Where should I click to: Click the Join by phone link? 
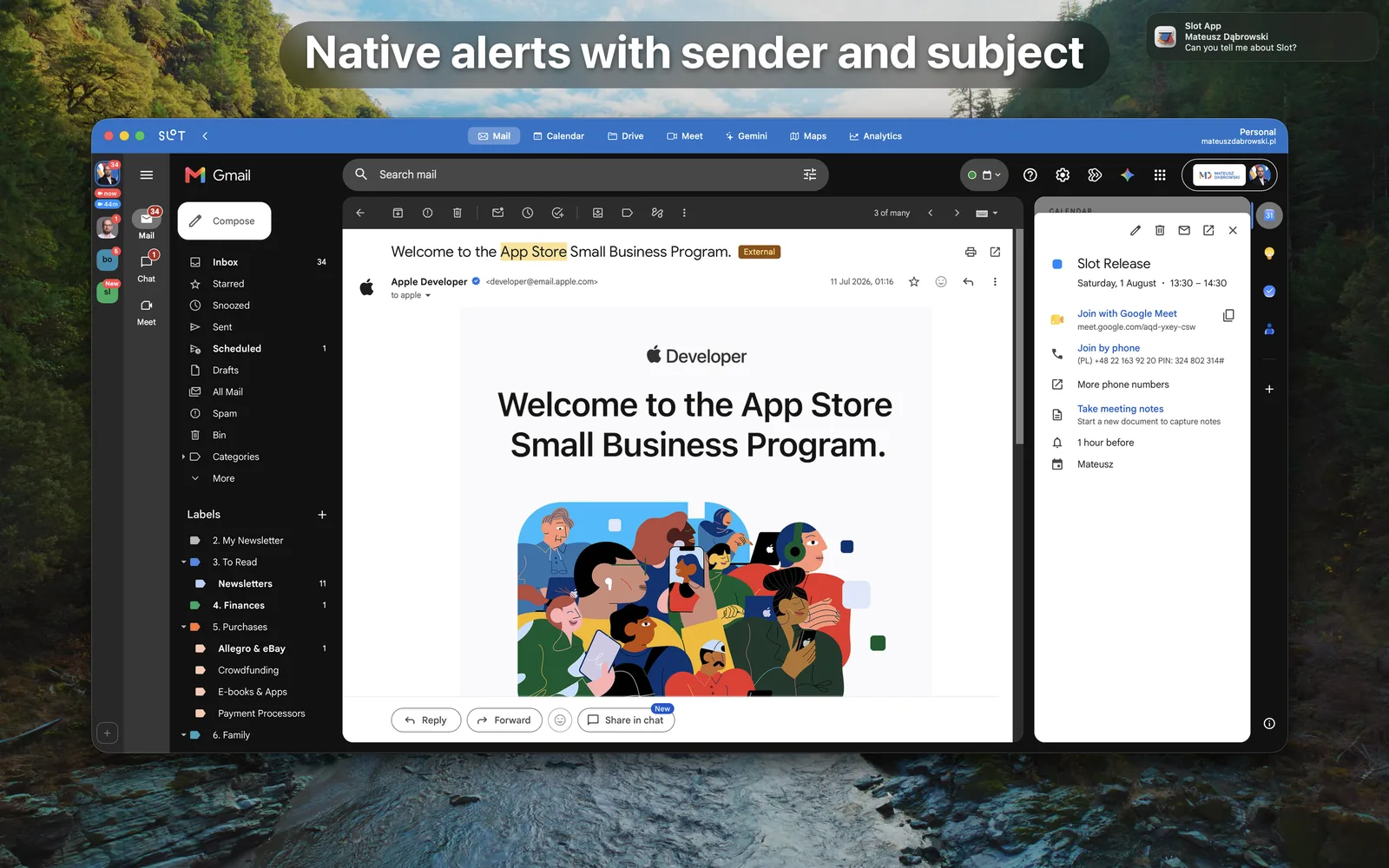tap(1109, 348)
